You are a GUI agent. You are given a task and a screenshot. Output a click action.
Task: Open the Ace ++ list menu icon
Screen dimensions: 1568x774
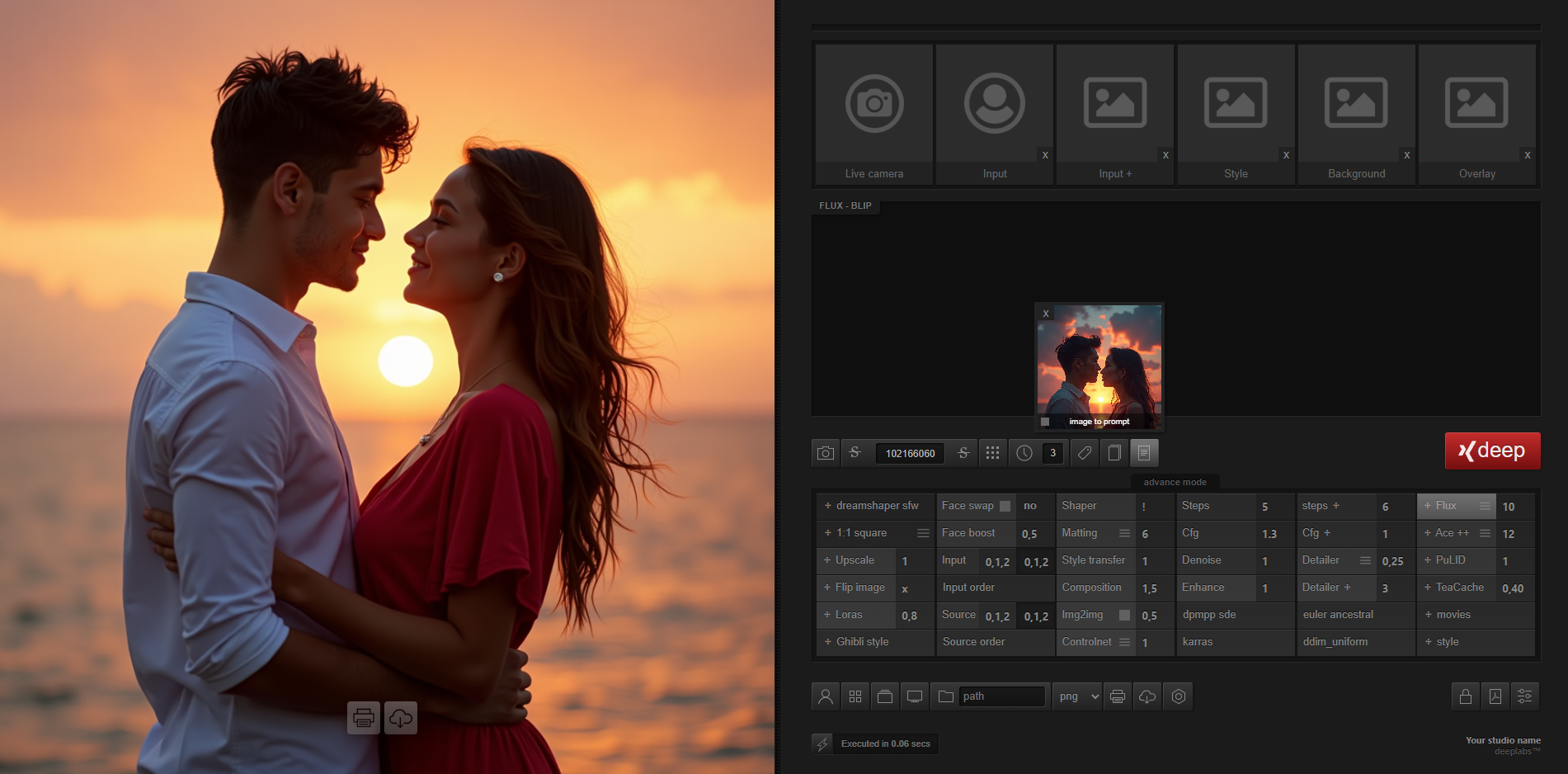pyautogui.click(x=1485, y=533)
